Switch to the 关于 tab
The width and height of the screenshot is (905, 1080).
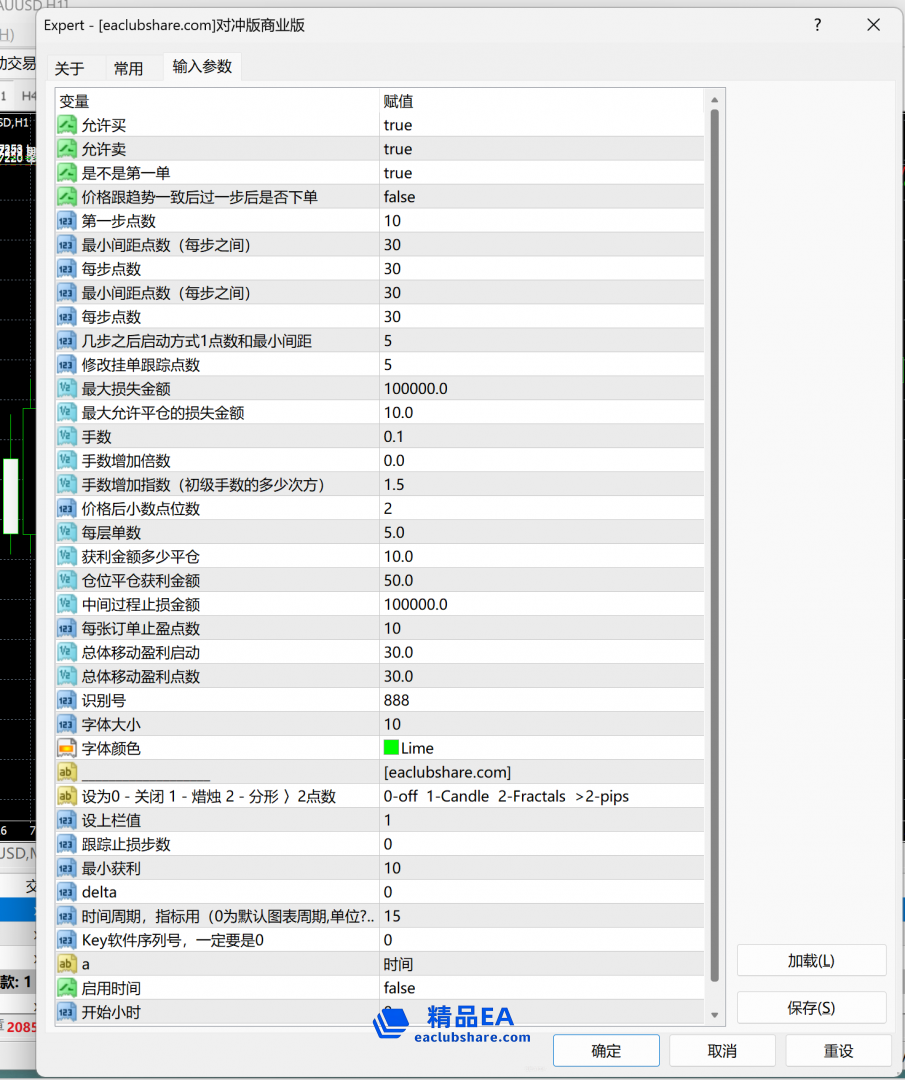70,68
